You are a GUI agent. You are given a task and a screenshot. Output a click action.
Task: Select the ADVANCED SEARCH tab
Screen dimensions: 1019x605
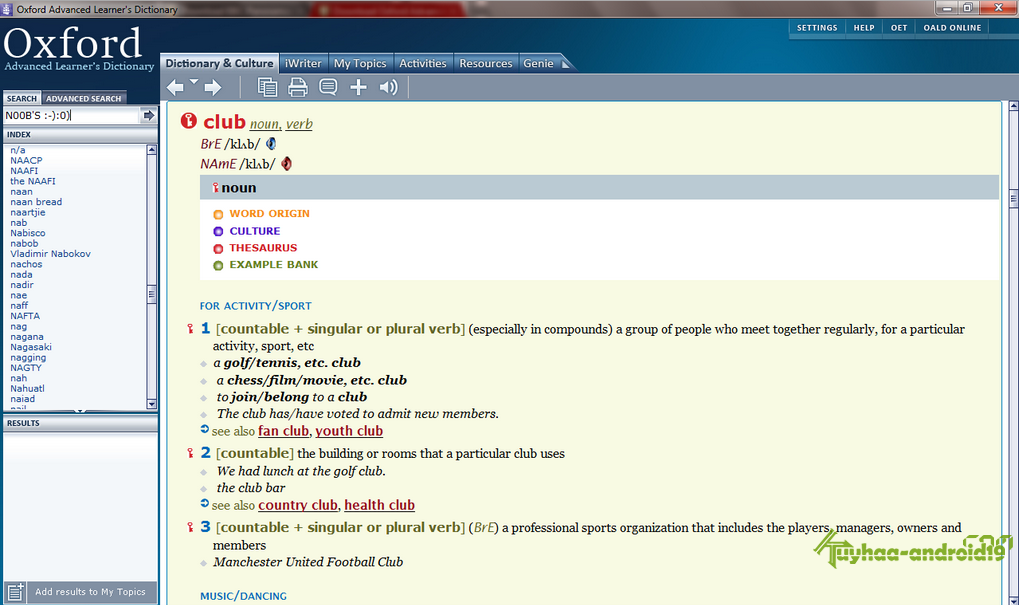pos(83,99)
